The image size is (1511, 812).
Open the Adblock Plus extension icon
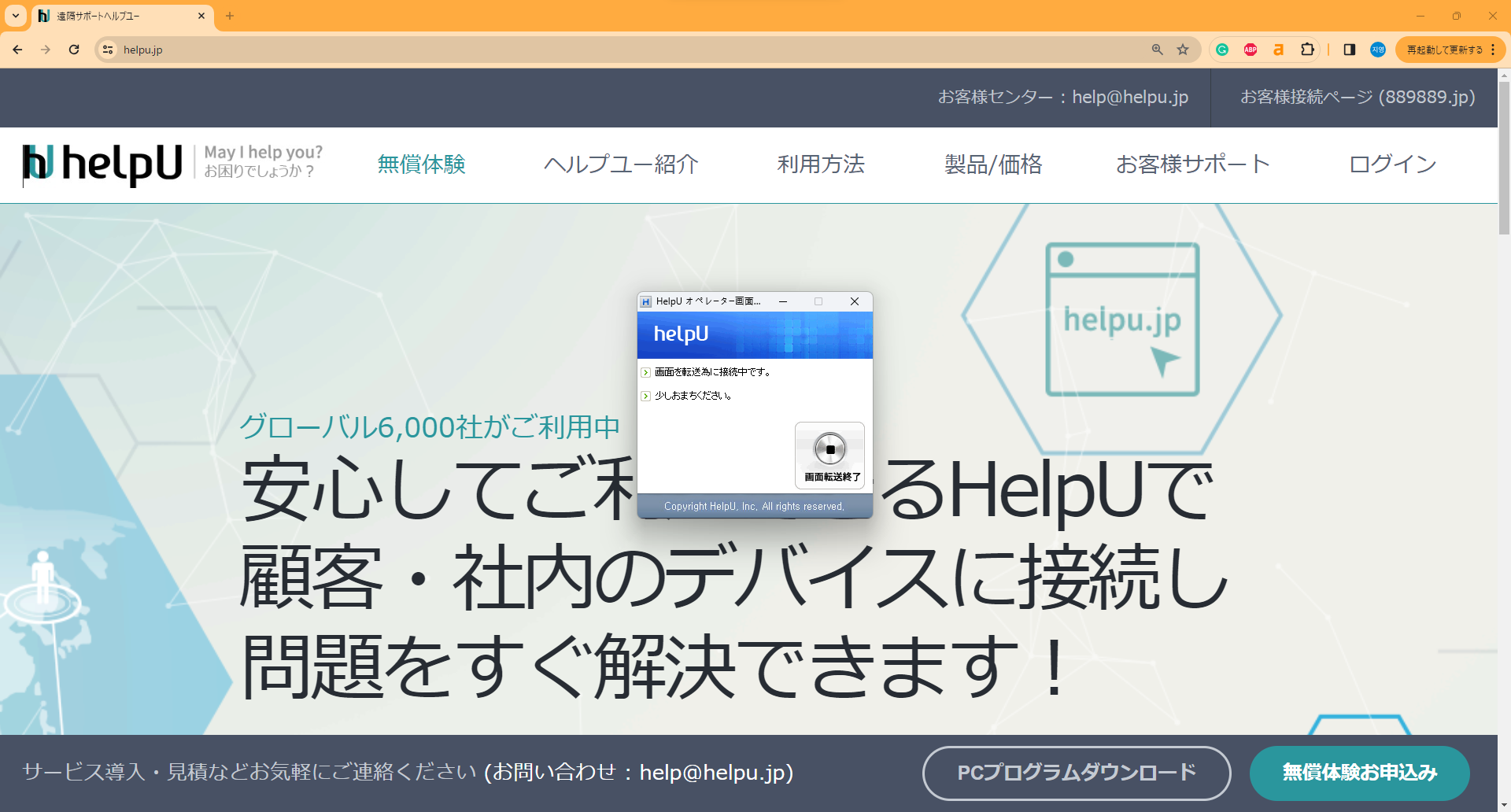1251,50
